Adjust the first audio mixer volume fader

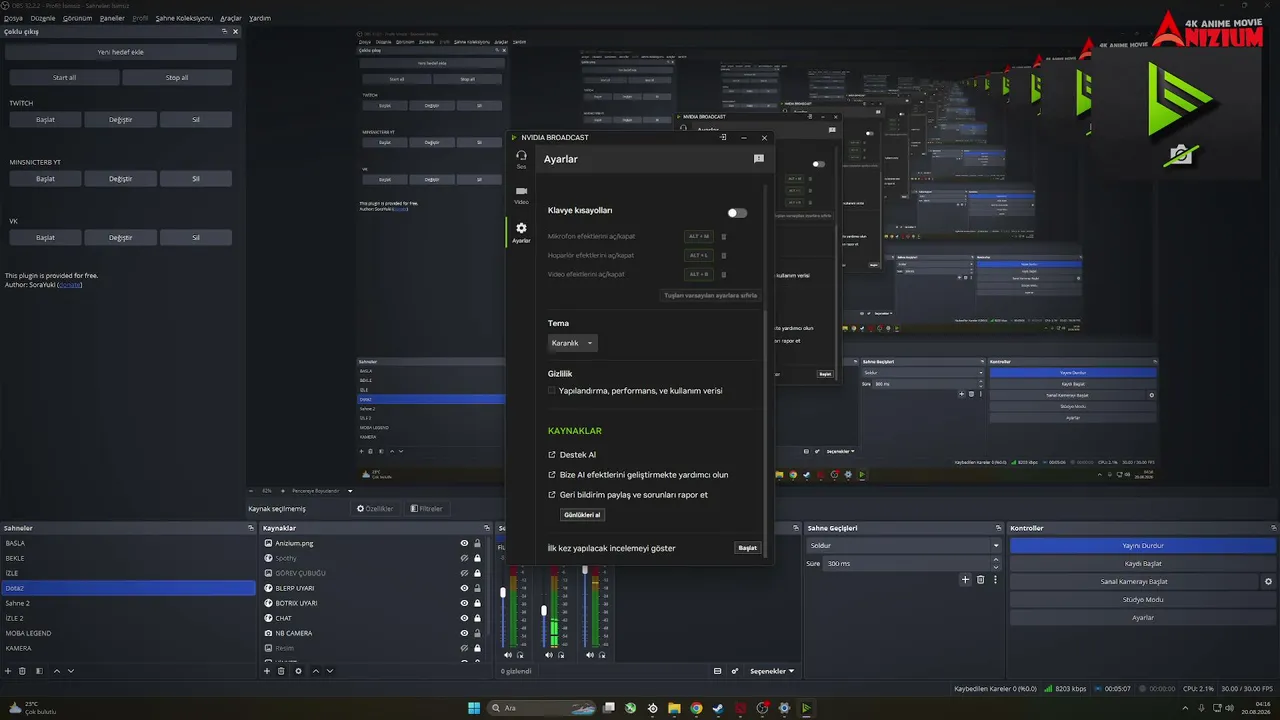click(503, 594)
